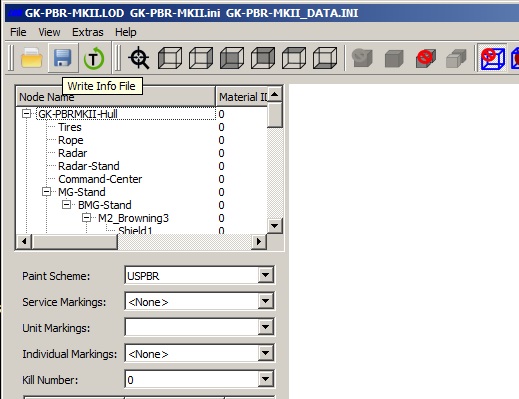Collapse the M2_Browning3 tree node

(86, 218)
